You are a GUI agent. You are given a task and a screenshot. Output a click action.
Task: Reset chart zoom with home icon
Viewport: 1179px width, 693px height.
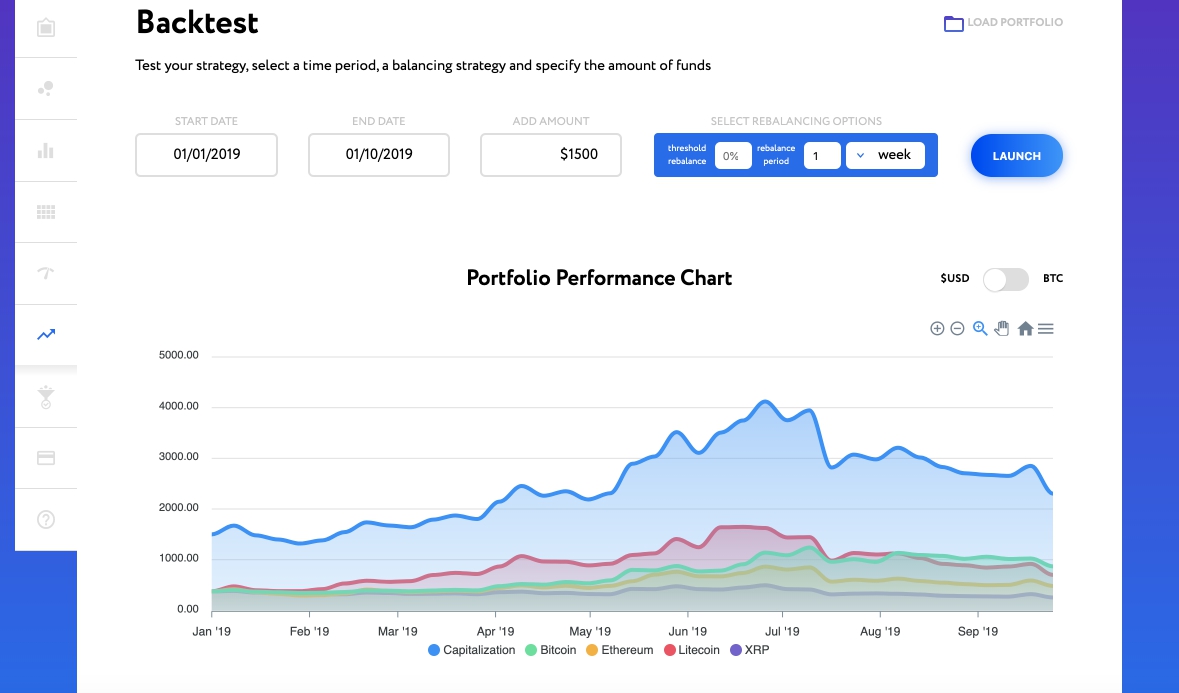point(1025,328)
